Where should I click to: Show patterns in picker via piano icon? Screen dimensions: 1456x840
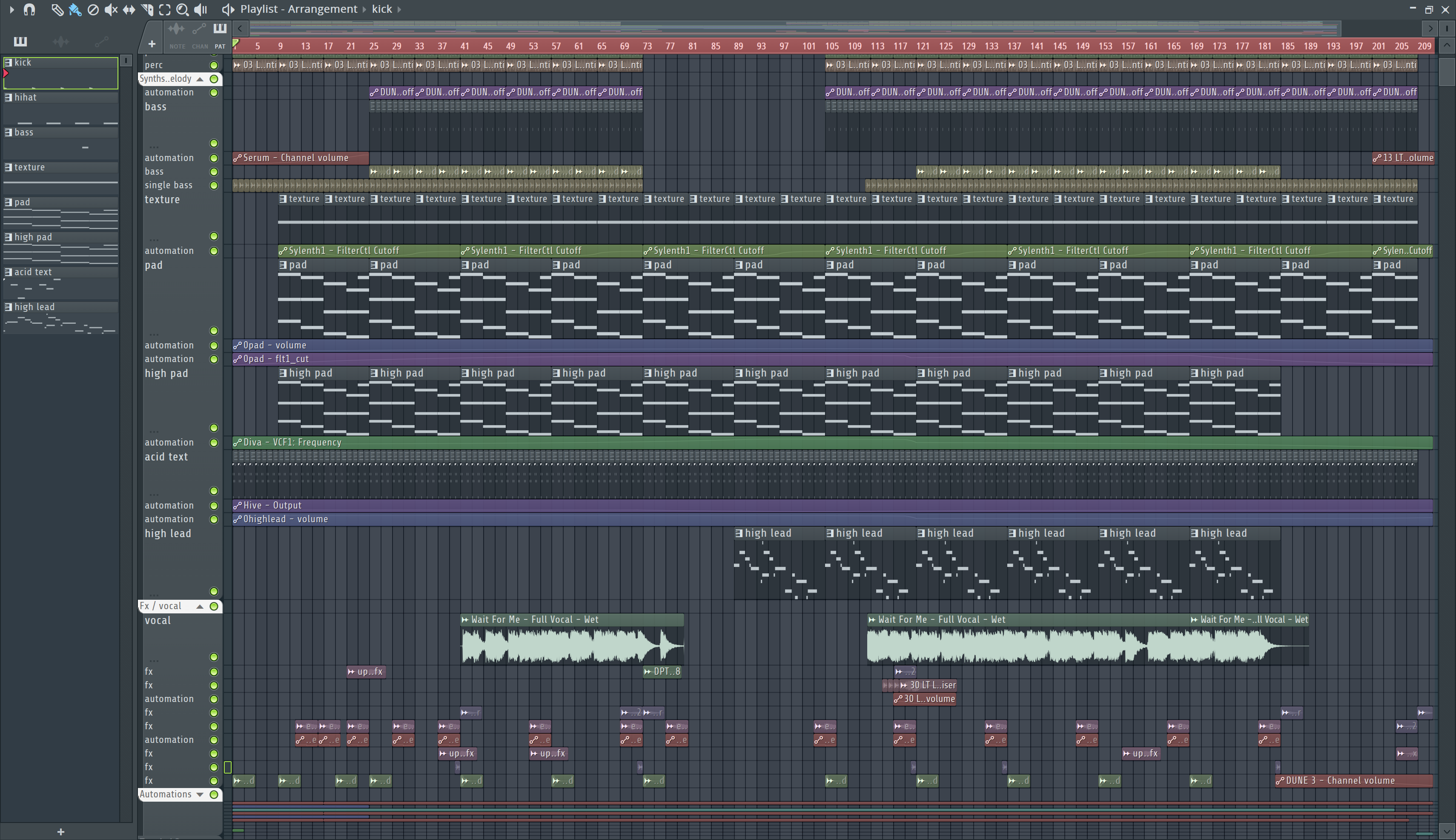click(x=20, y=41)
